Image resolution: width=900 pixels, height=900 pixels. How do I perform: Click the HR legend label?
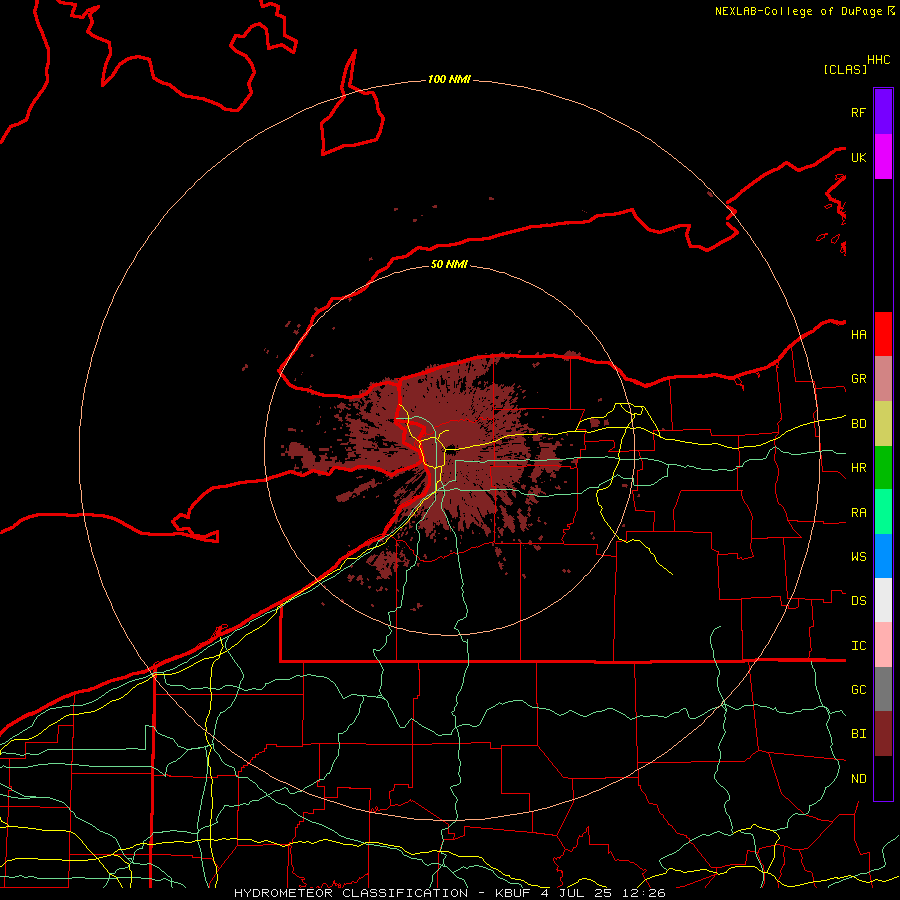click(859, 468)
